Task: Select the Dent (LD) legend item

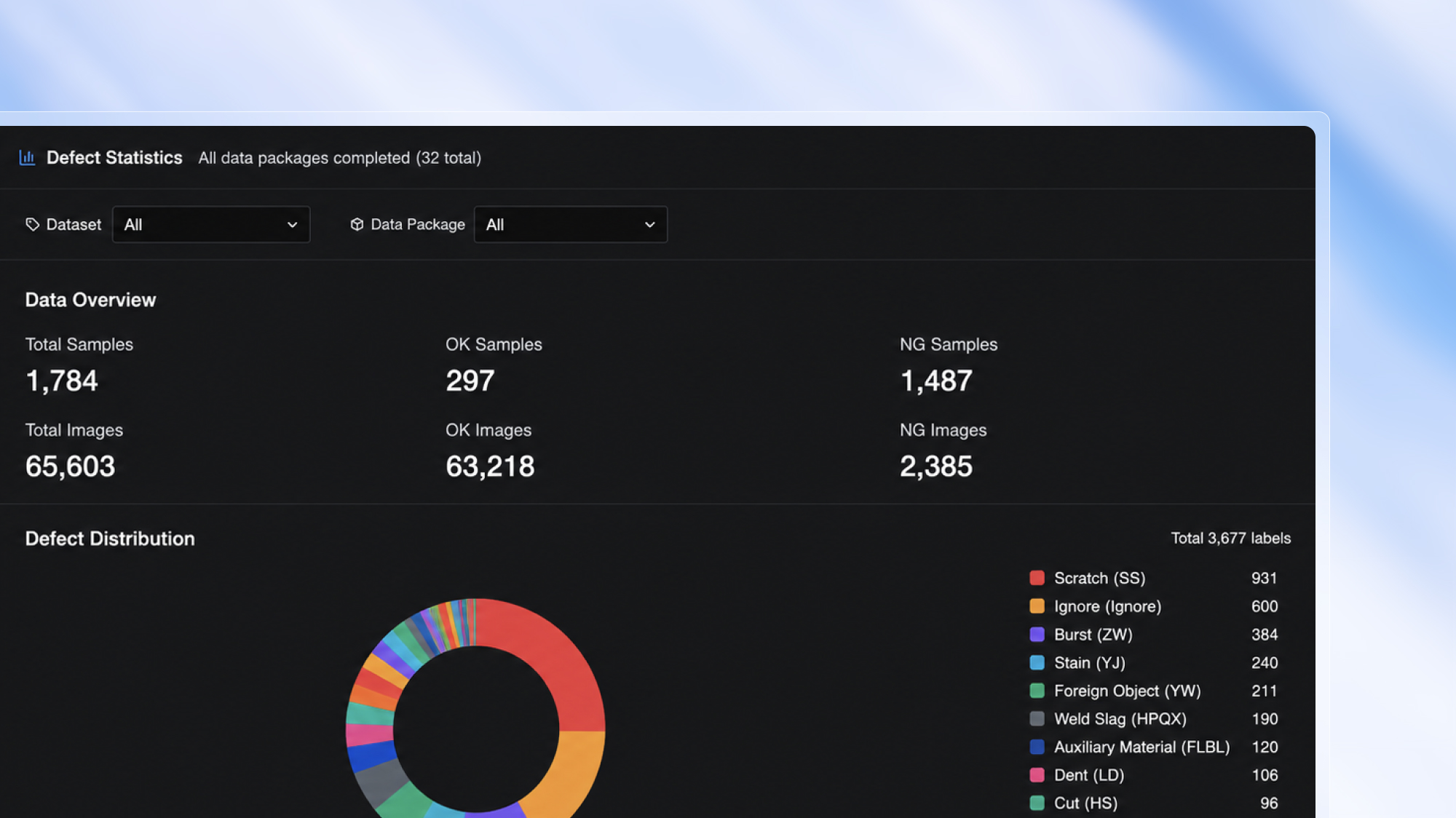Action: tap(1153, 775)
